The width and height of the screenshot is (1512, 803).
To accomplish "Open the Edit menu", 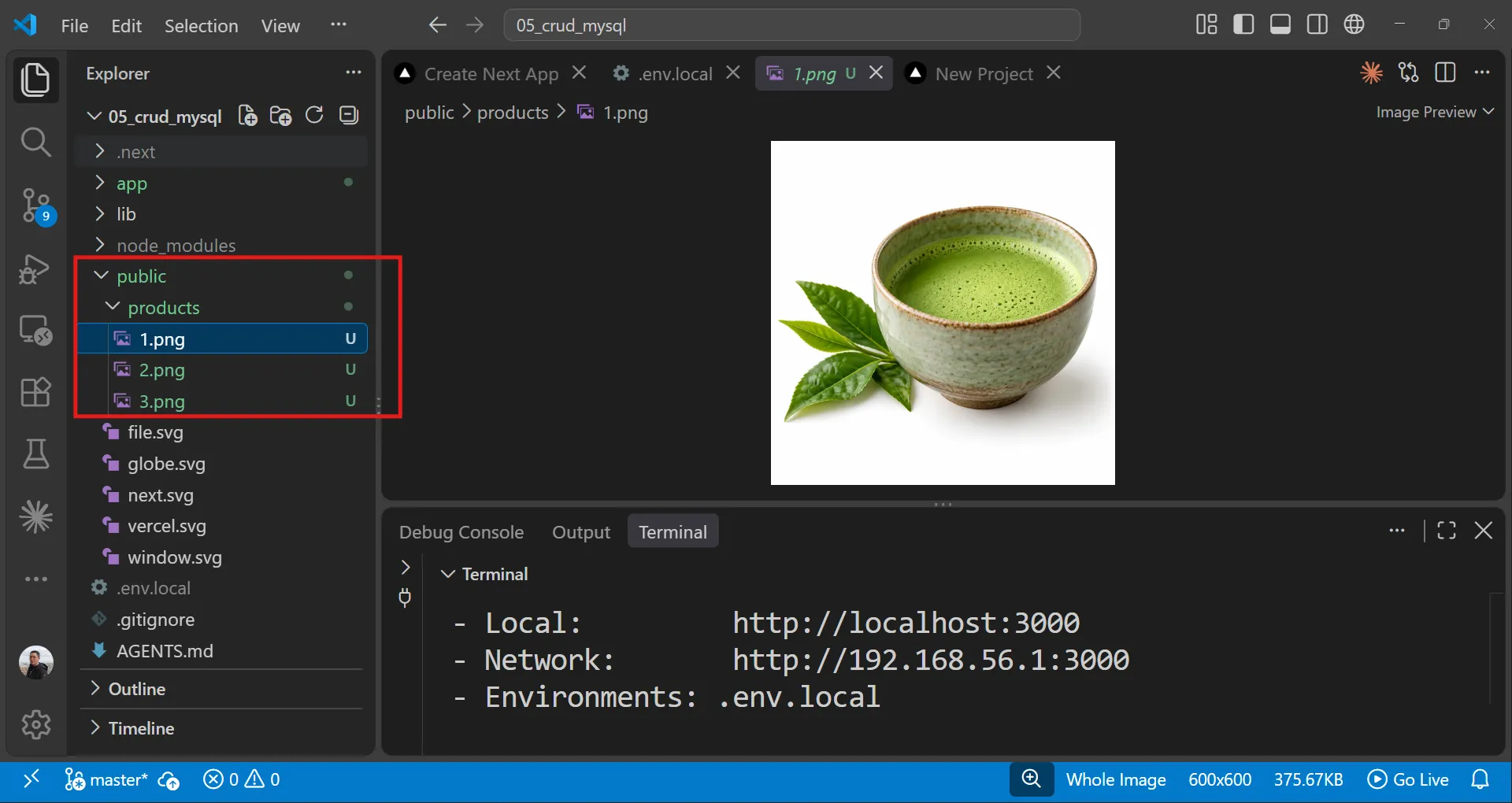I will (x=126, y=25).
